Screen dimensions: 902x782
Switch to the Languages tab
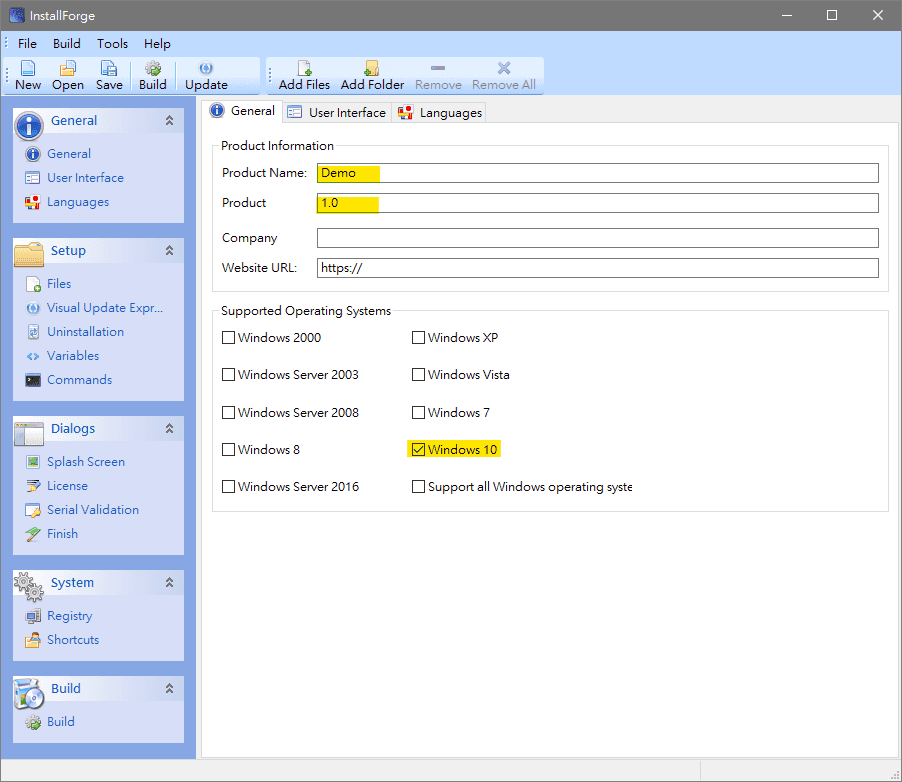pyautogui.click(x=439, y=113)
